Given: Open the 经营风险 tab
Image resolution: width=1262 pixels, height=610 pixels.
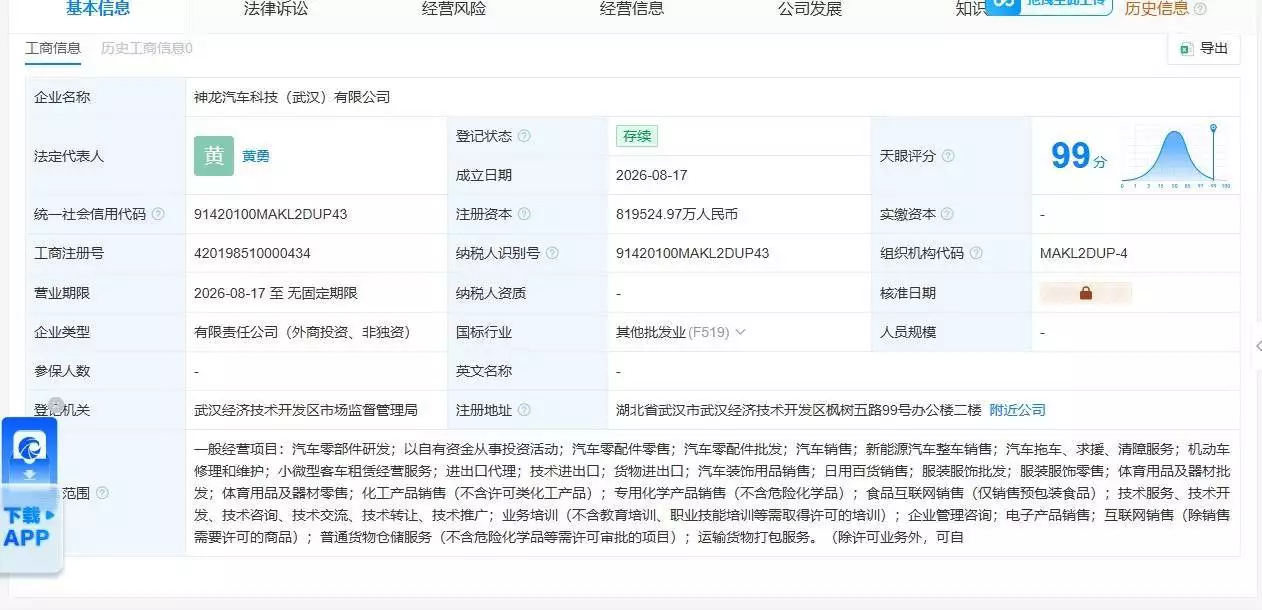Looking at the screenshot, I should click(454, 9).
